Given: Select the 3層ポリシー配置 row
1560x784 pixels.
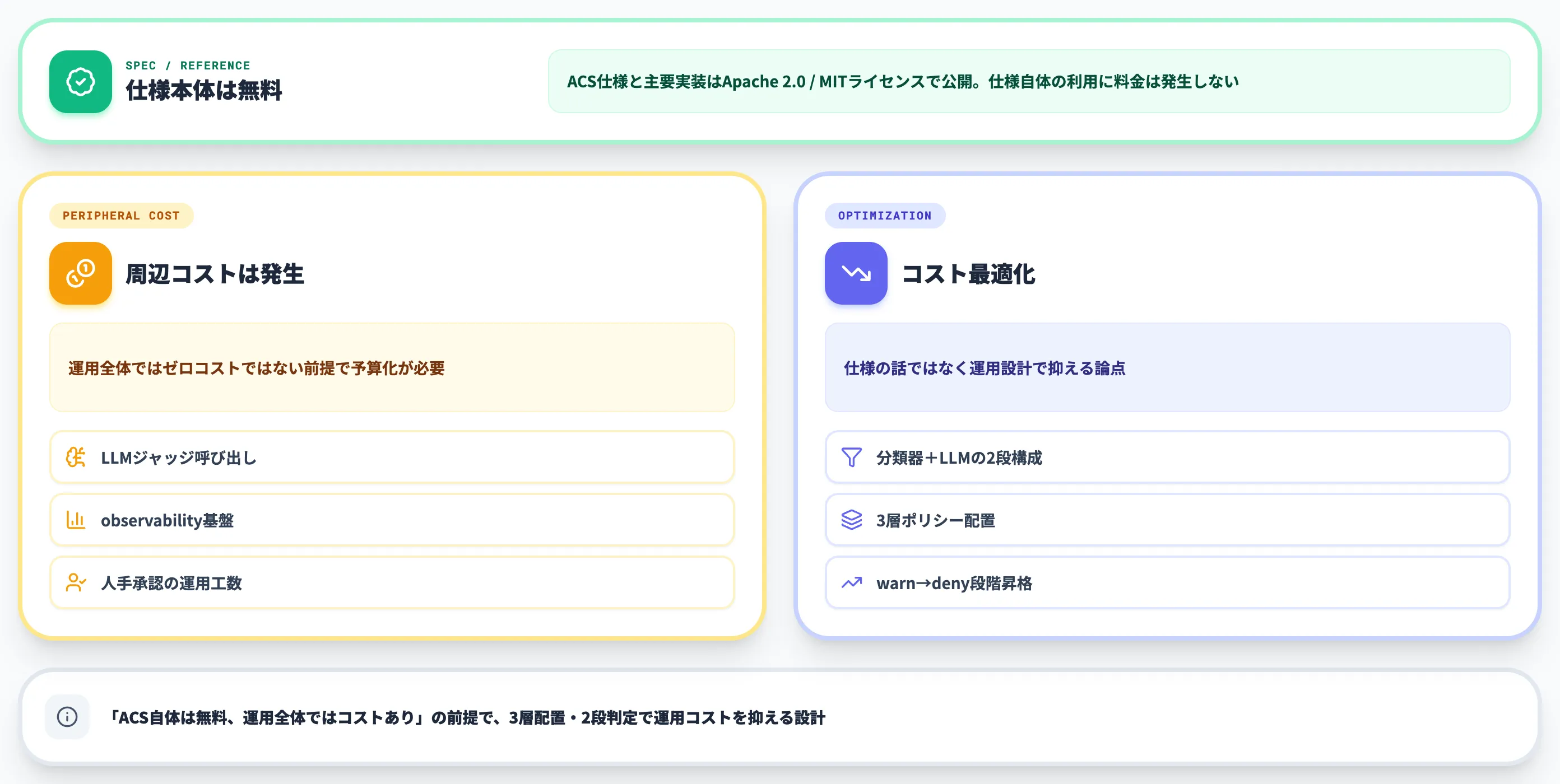Looking at the screenshot, I should pyautogui.click(x=1167, y=520).
